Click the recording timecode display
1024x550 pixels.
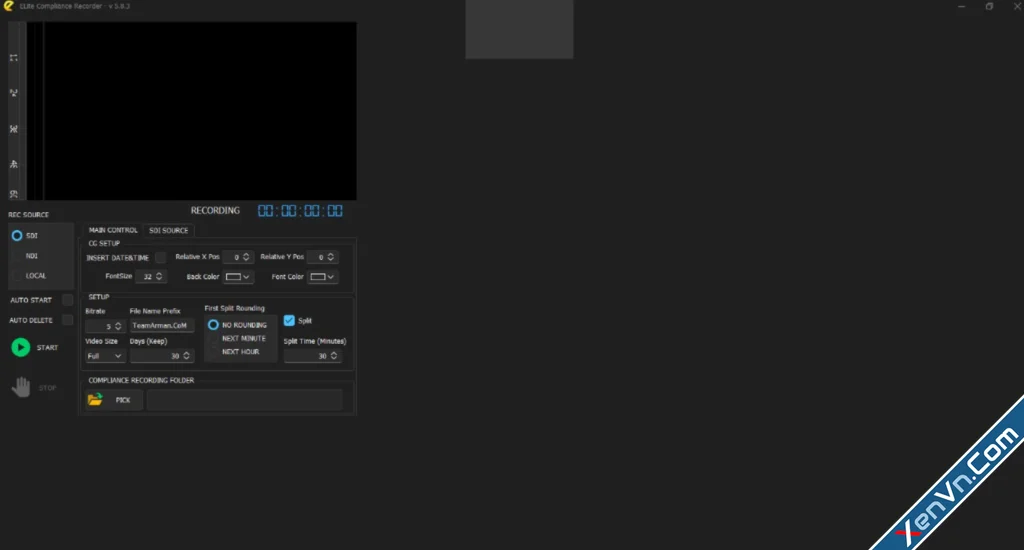pos(300,211)
